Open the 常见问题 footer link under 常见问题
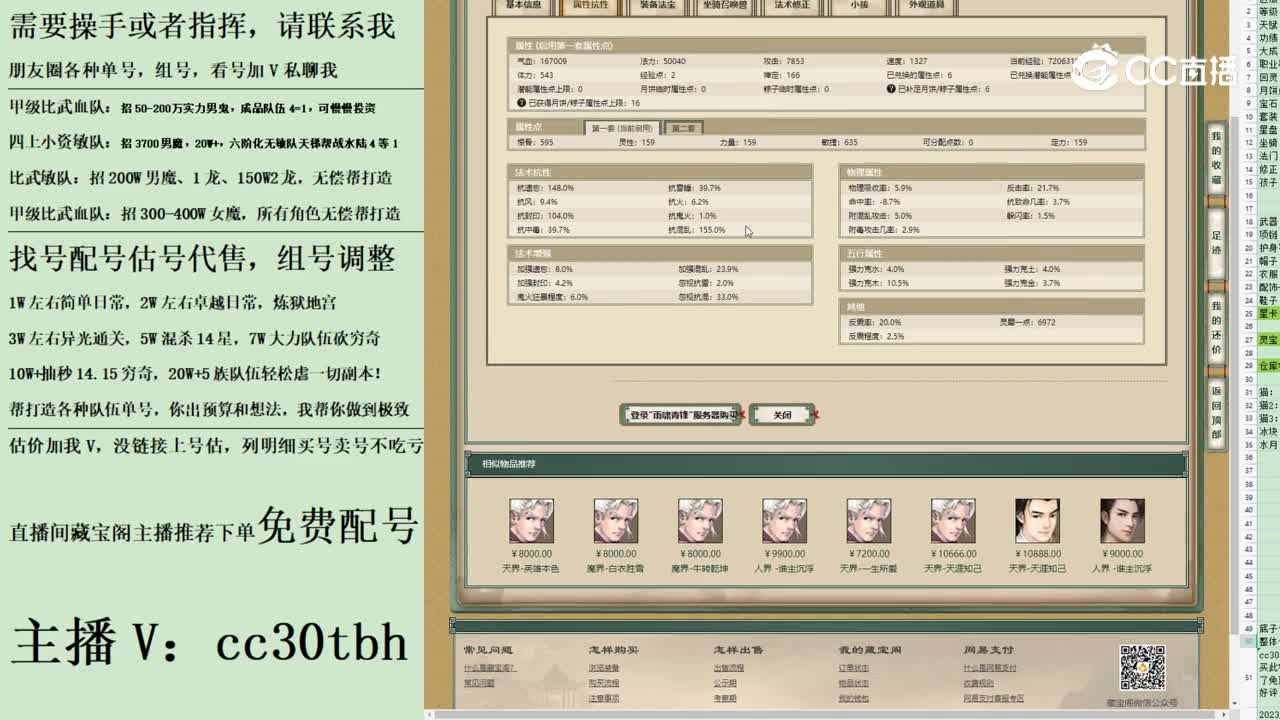The image size is (1280, 720). (x=479, y=683)
